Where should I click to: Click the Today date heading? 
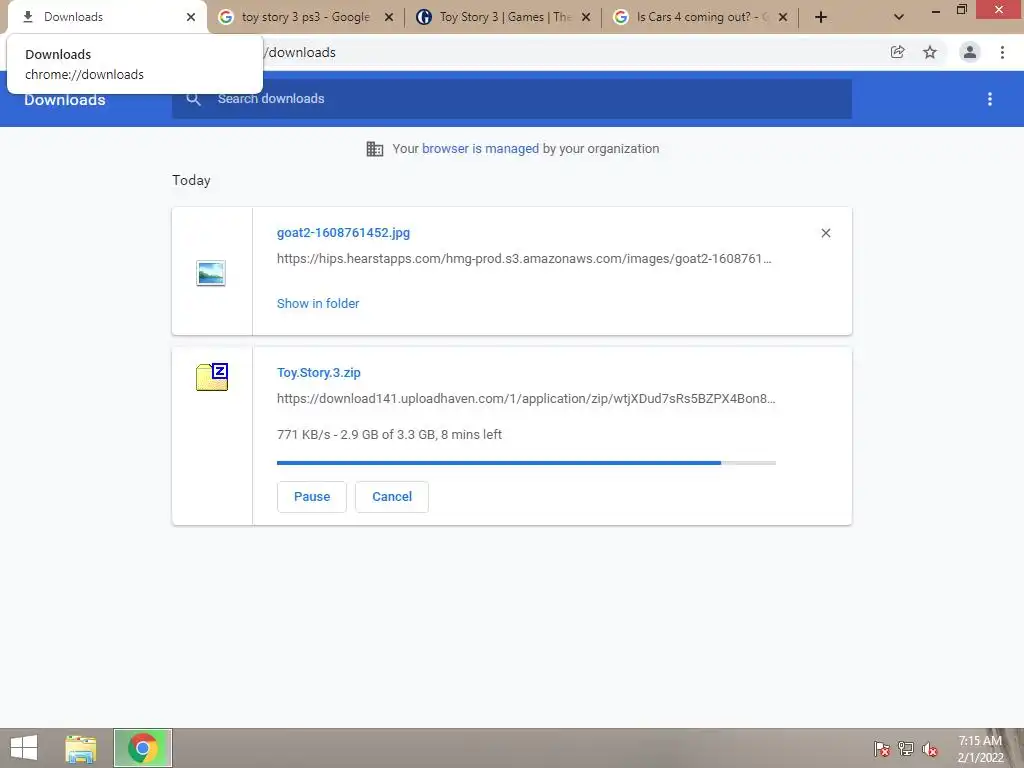point(191,180)
